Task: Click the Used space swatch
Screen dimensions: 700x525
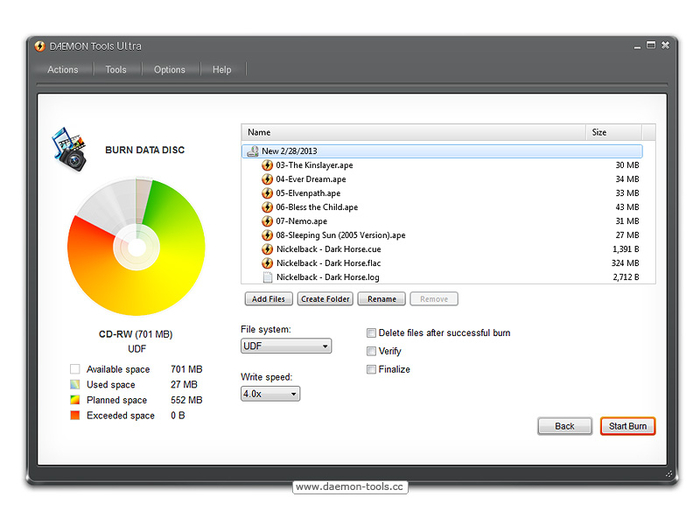Action: click(x=75, y=384)
